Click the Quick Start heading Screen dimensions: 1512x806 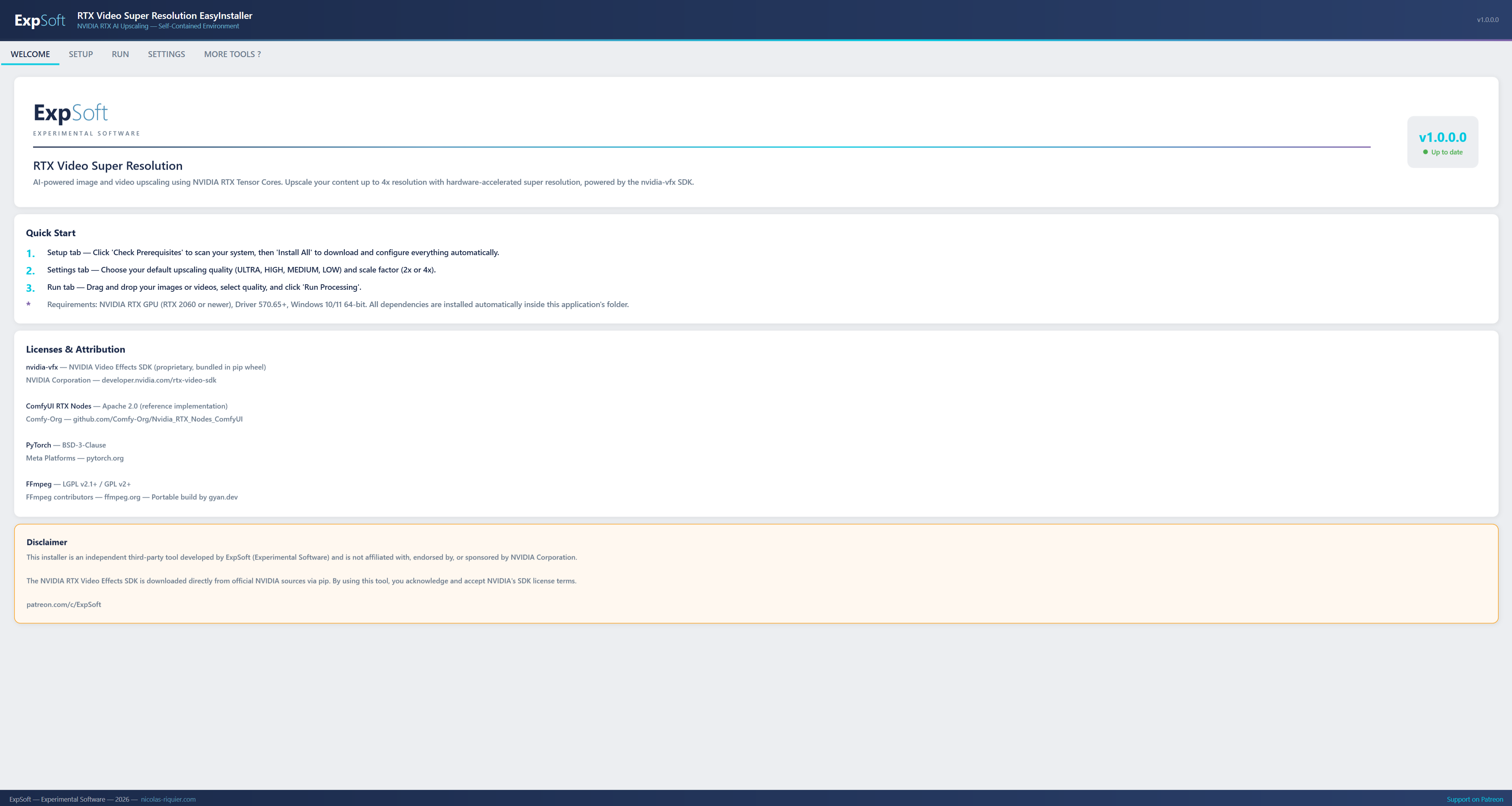(x=50, y=233)
